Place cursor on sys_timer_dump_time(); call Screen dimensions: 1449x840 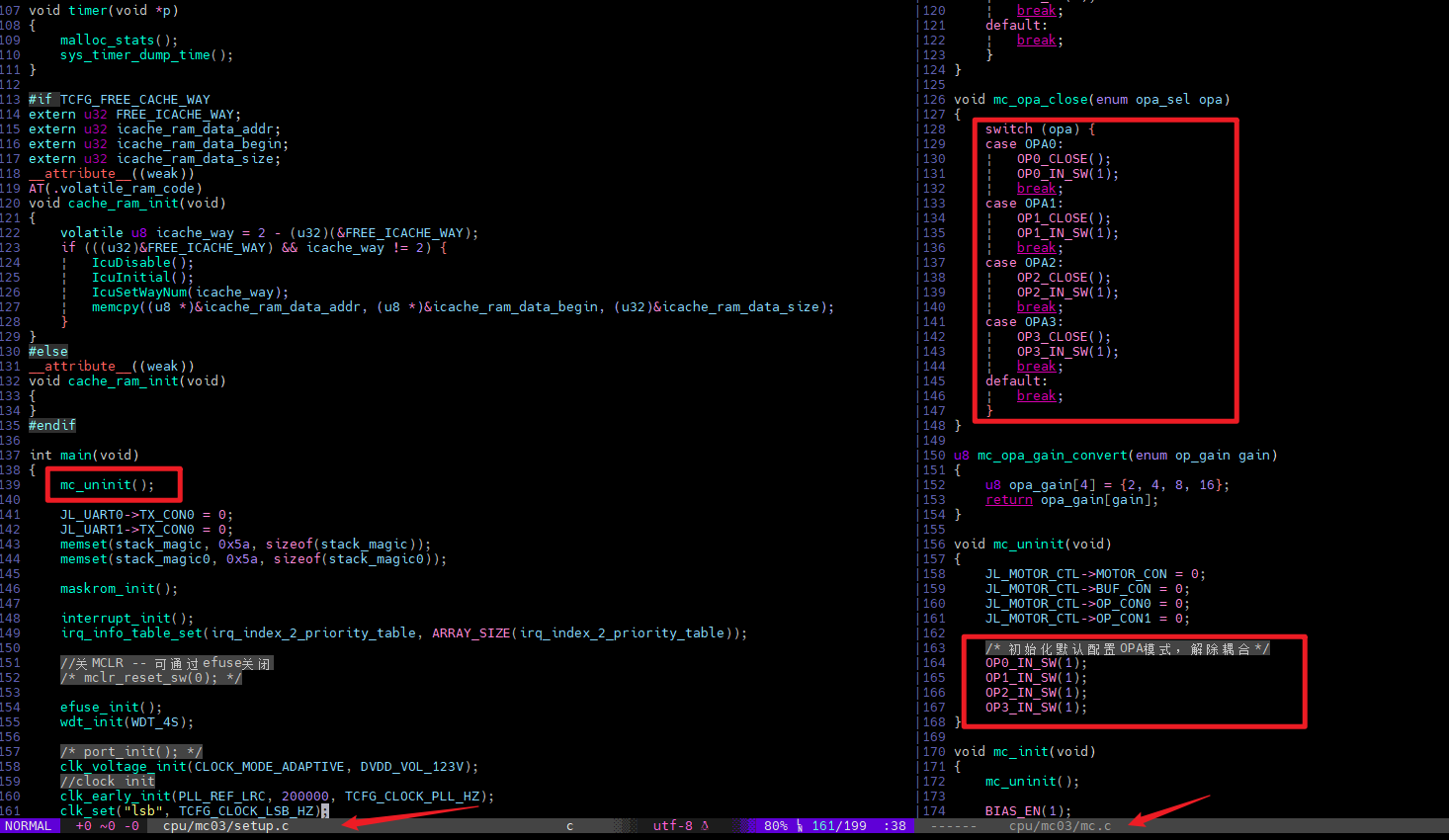click(x=147, y=55)
